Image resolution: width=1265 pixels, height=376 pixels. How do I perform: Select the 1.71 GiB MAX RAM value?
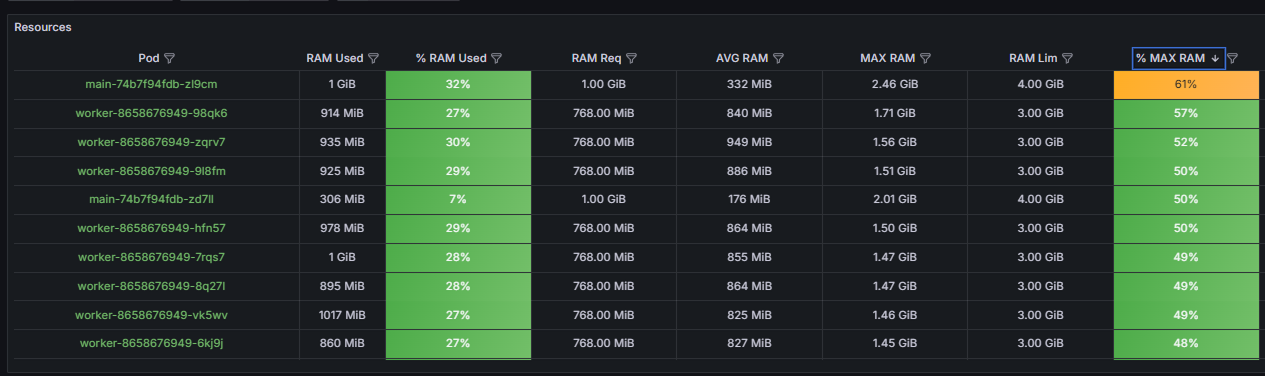[895, 113]
